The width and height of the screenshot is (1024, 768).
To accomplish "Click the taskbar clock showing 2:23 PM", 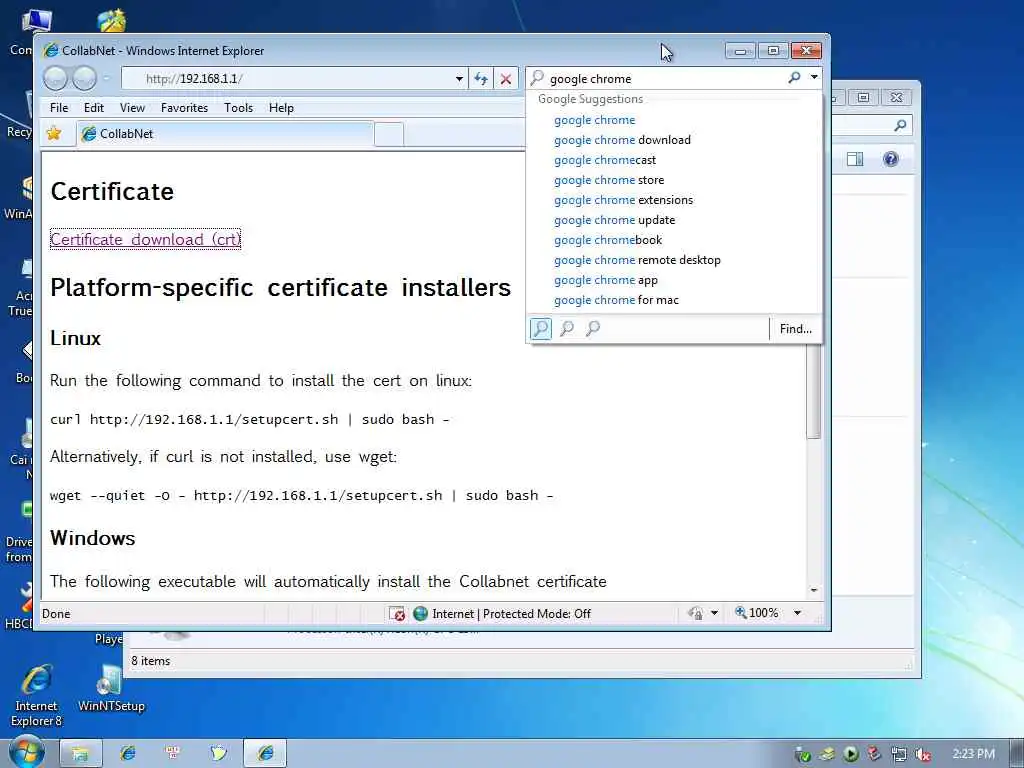I will (973, 754).
